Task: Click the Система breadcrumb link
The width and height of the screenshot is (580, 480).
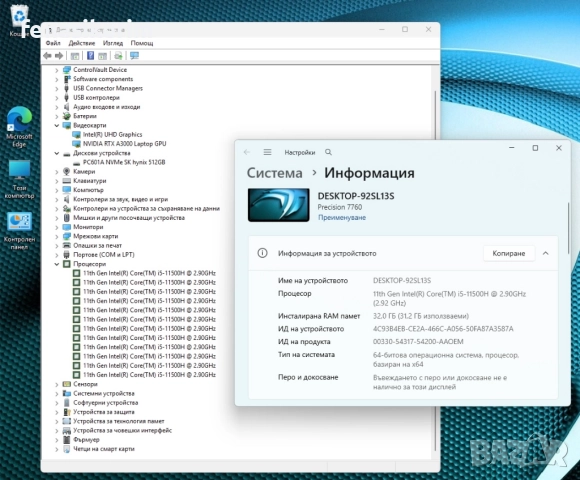Action: tap(274, 173)
